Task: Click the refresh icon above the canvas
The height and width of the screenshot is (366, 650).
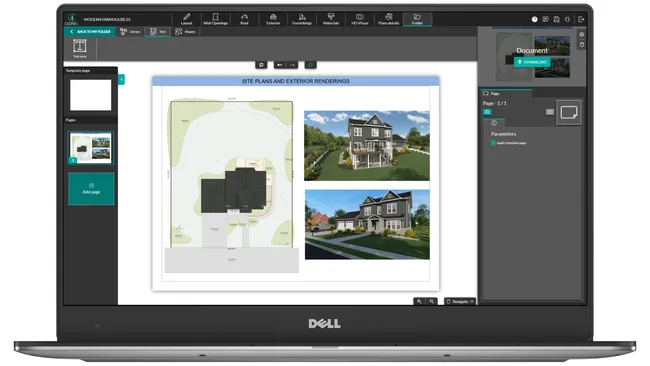Action: (261, 65)
